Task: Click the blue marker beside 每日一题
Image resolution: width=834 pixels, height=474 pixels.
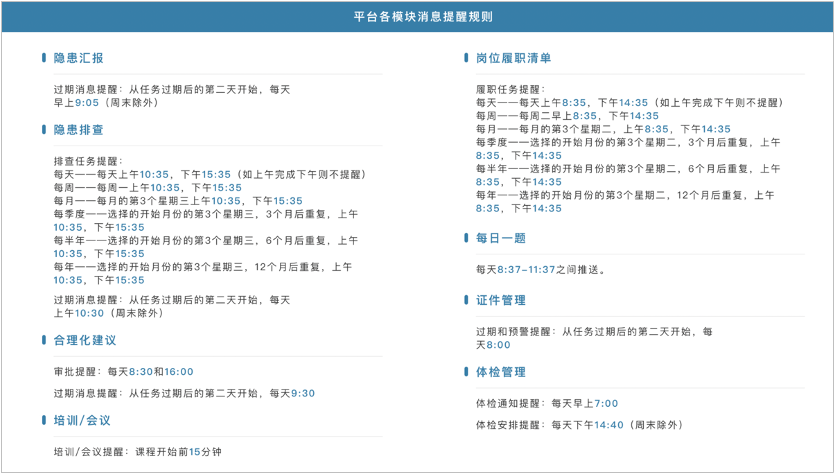Action: click(466, 238)
